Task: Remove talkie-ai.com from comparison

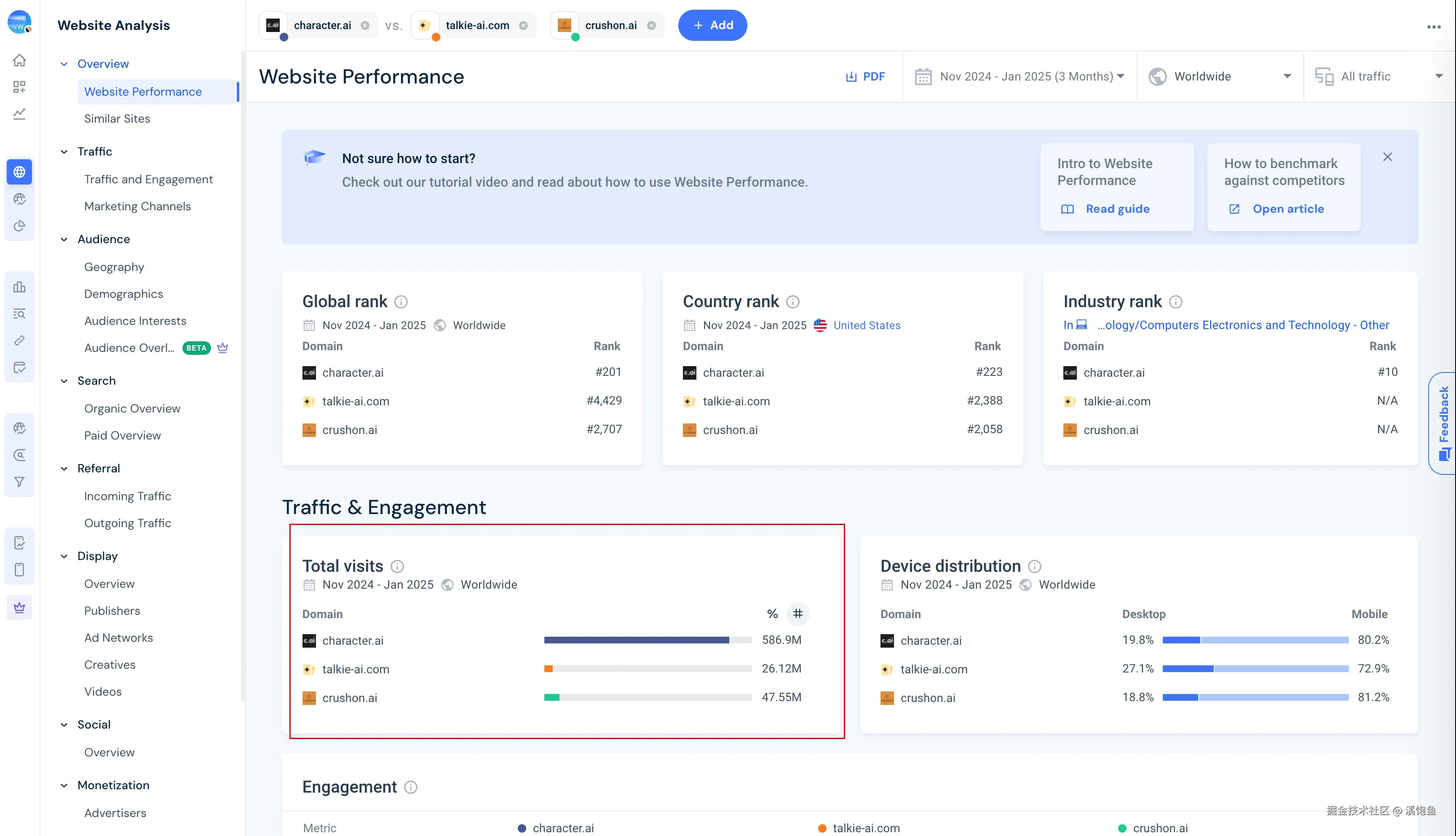Action: 523,25
